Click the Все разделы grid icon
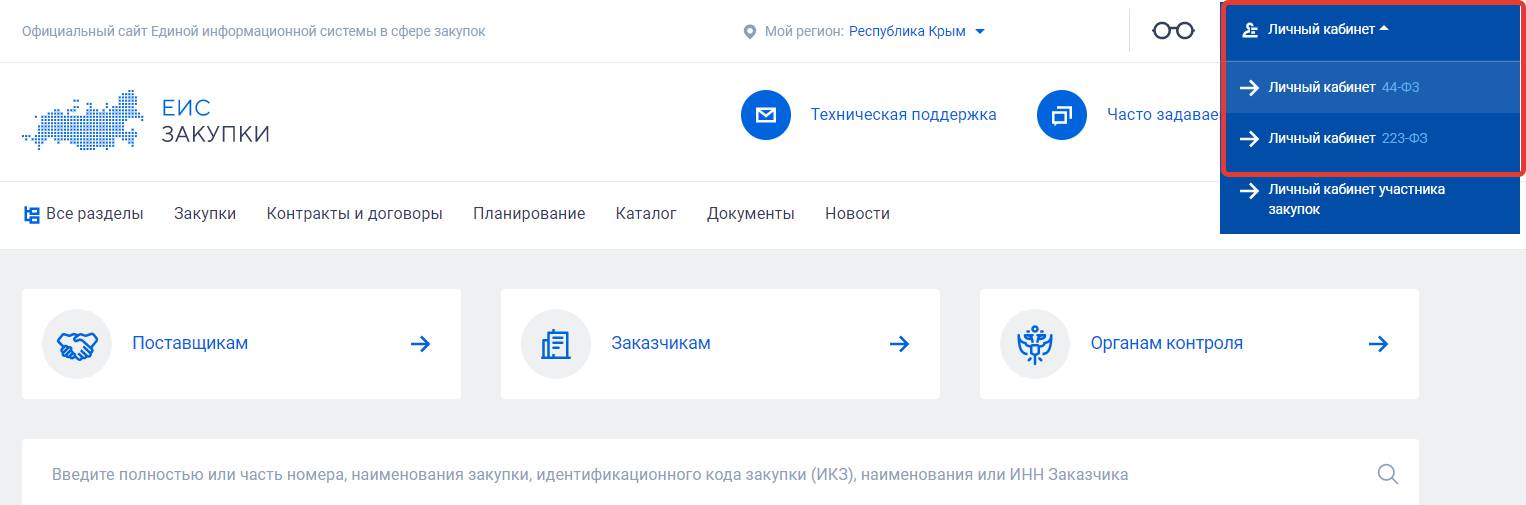1526x505 pixels. tap(32, 214)
